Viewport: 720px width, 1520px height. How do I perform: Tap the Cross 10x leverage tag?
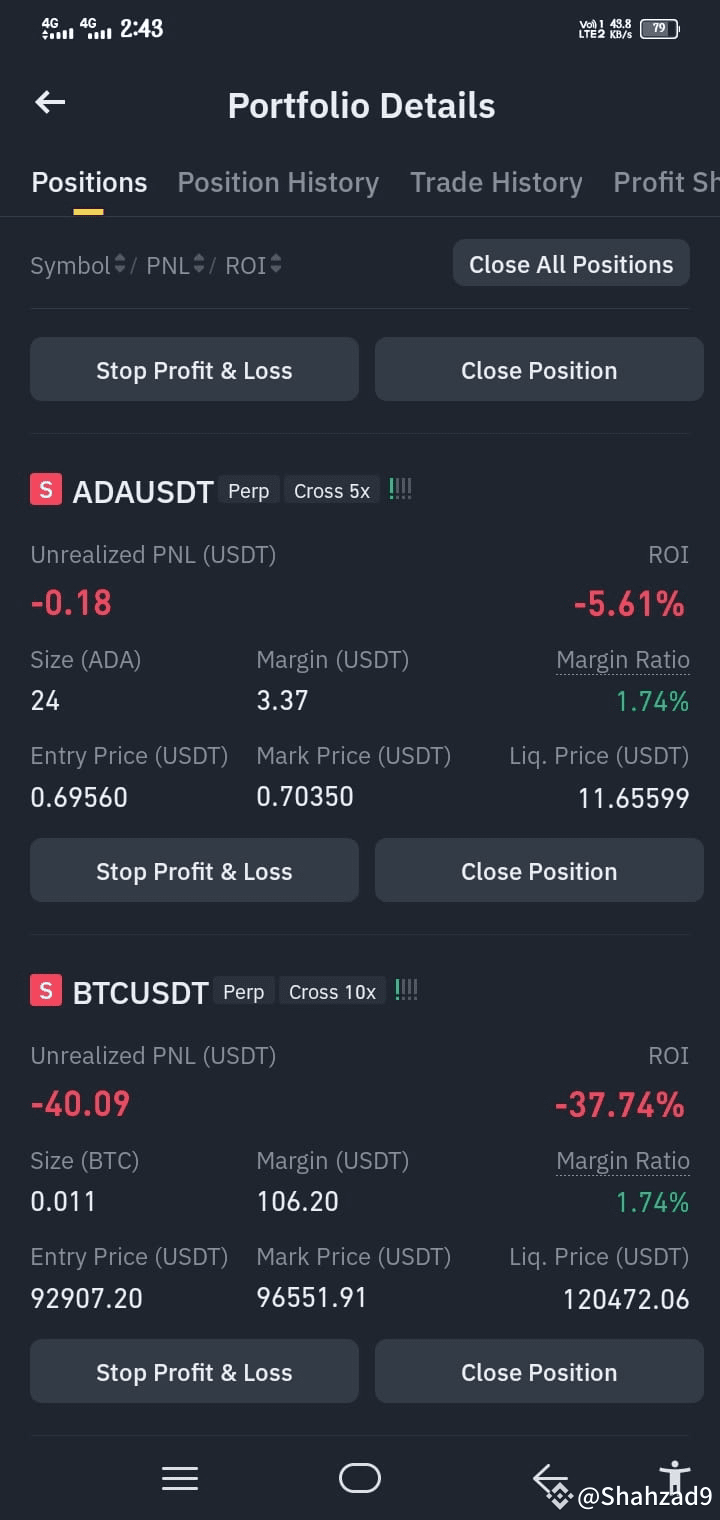tap(332, 992)
